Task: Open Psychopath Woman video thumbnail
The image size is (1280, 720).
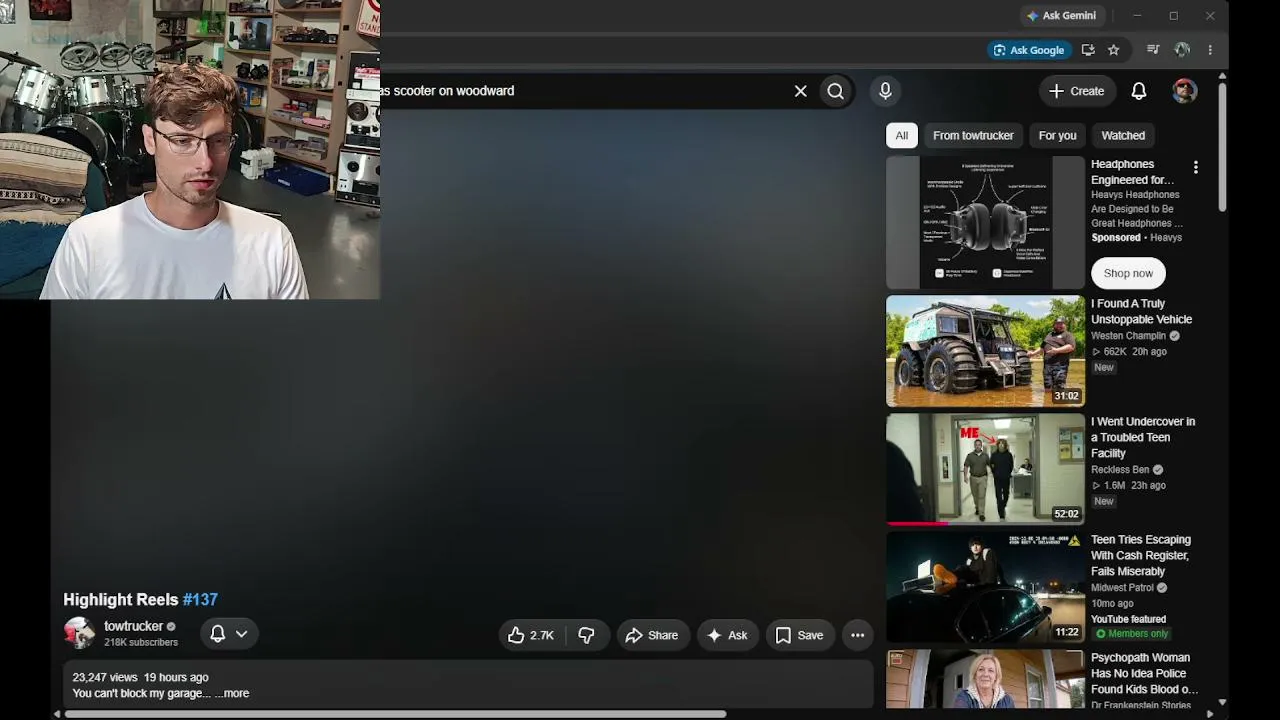Action: tap(985, 679)
